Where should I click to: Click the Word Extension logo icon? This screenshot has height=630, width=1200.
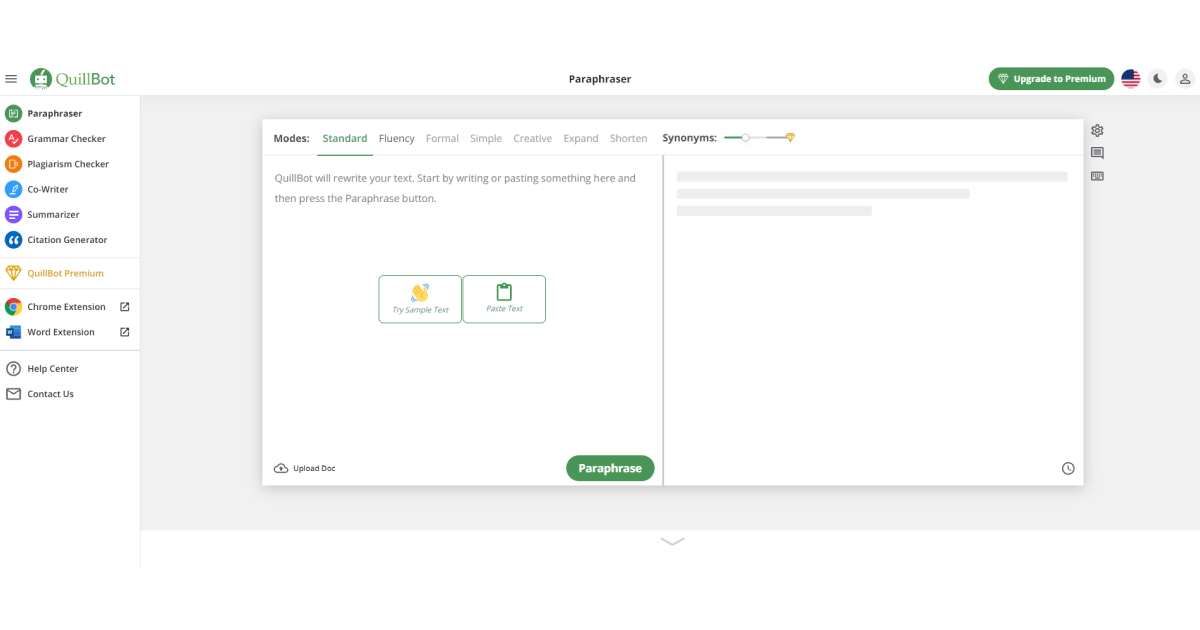coord(13,332)
